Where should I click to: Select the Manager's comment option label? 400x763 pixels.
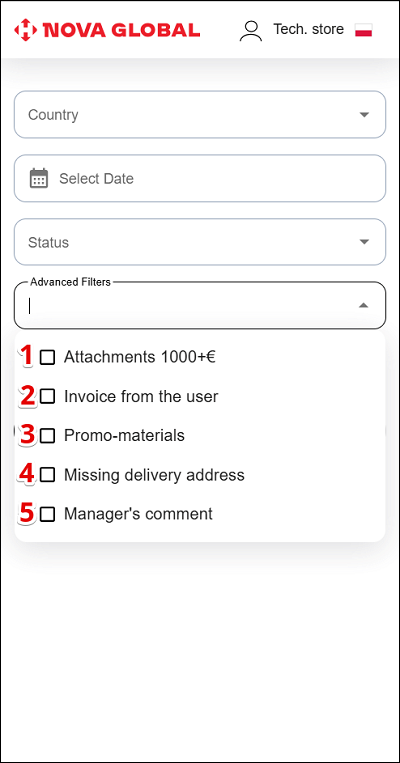[138, 514]
